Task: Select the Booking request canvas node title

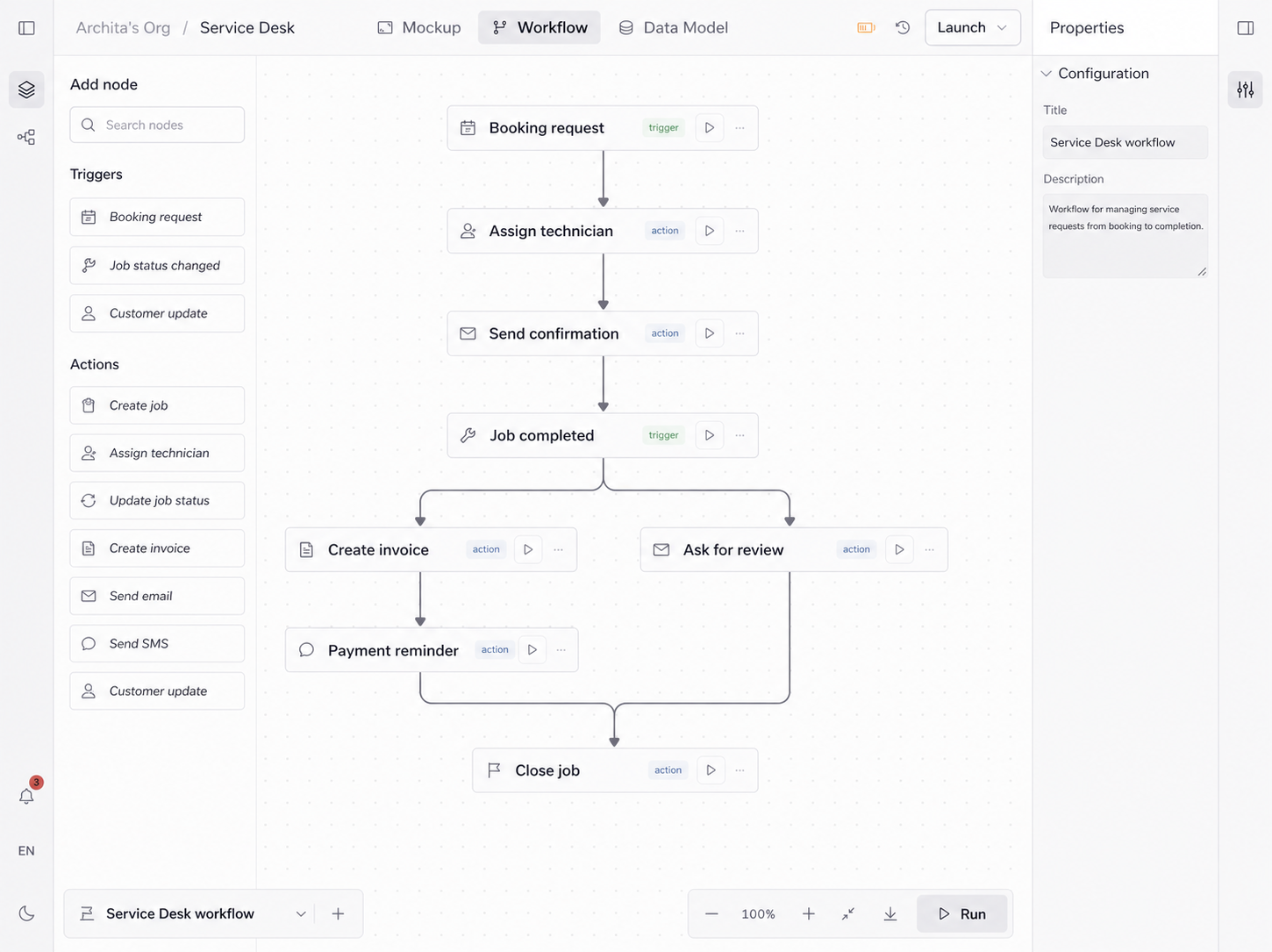Action: [547, 128]
